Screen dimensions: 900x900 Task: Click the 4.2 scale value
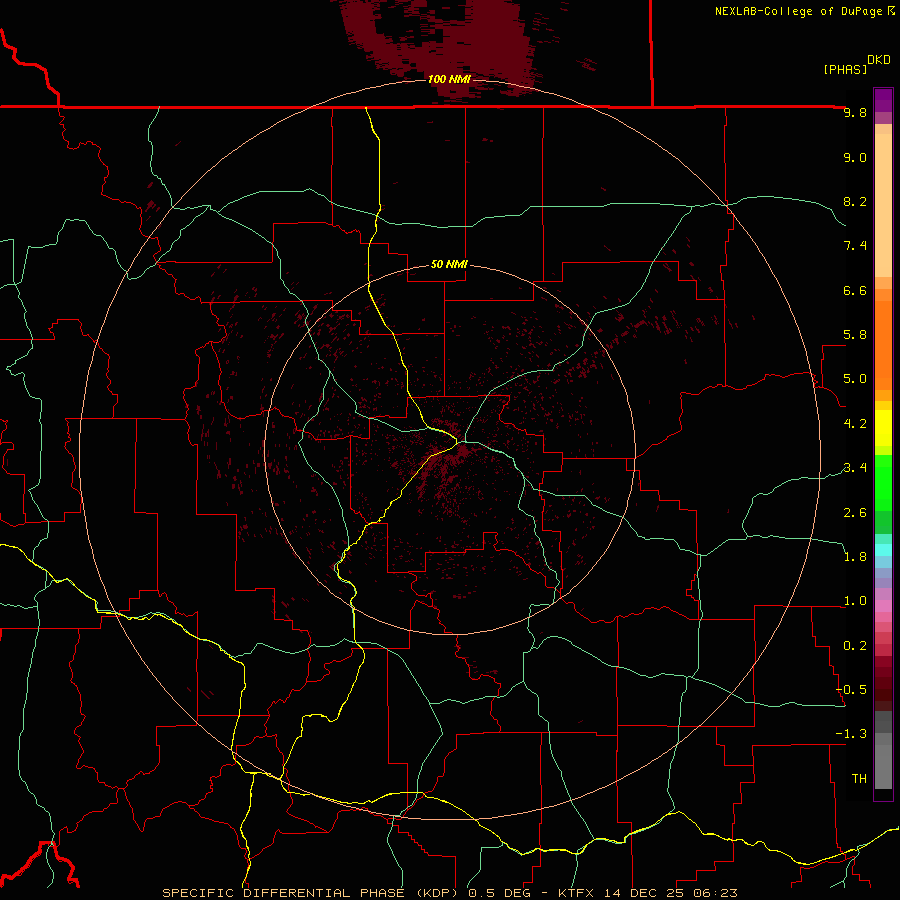click(855, 424)
